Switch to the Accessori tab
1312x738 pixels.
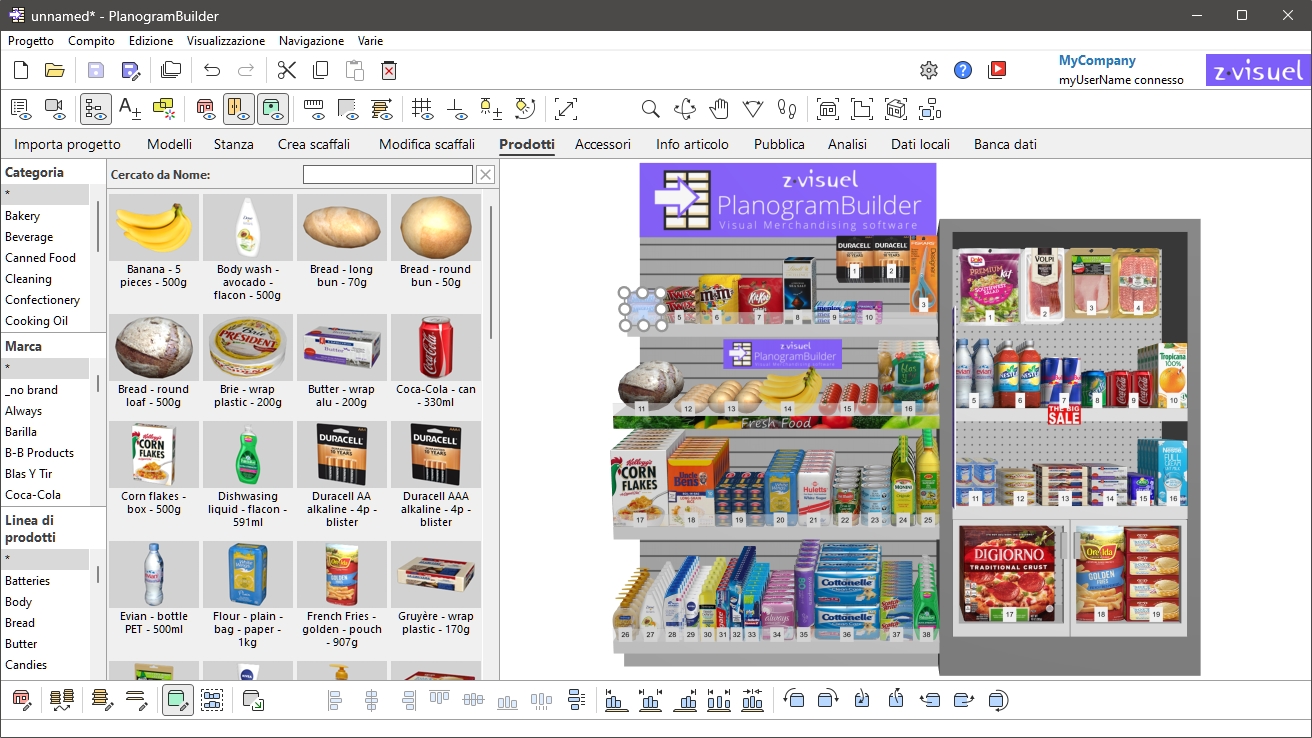click(603, 144)
